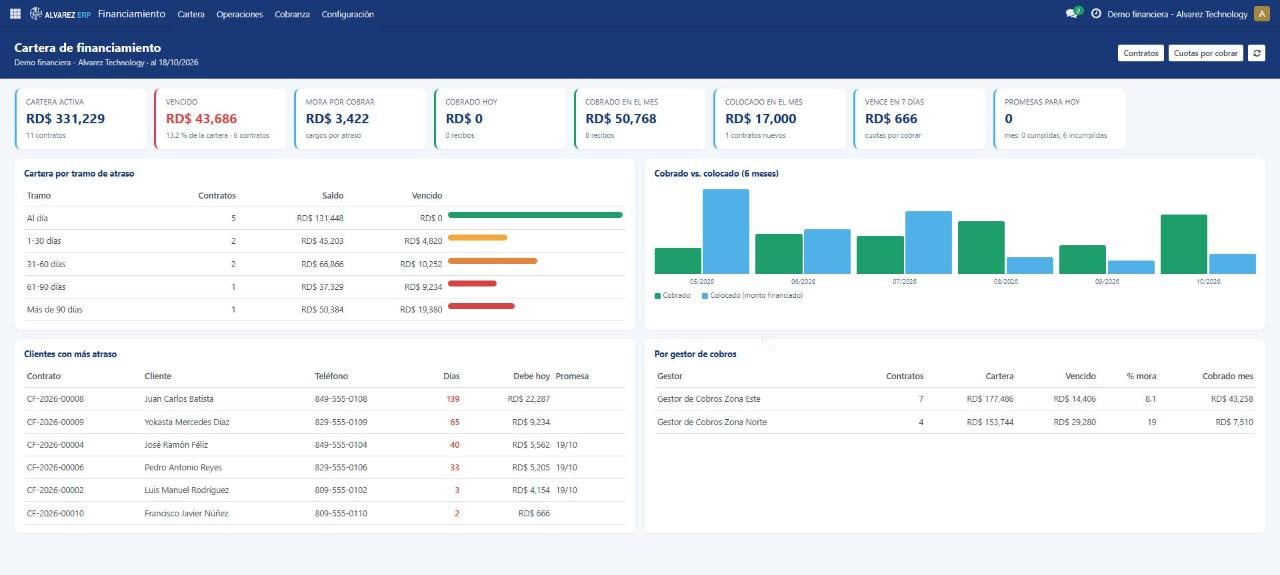Open contract CF-2026-00006
This screenshot has width=1280, height=575.
click(55, 468)
